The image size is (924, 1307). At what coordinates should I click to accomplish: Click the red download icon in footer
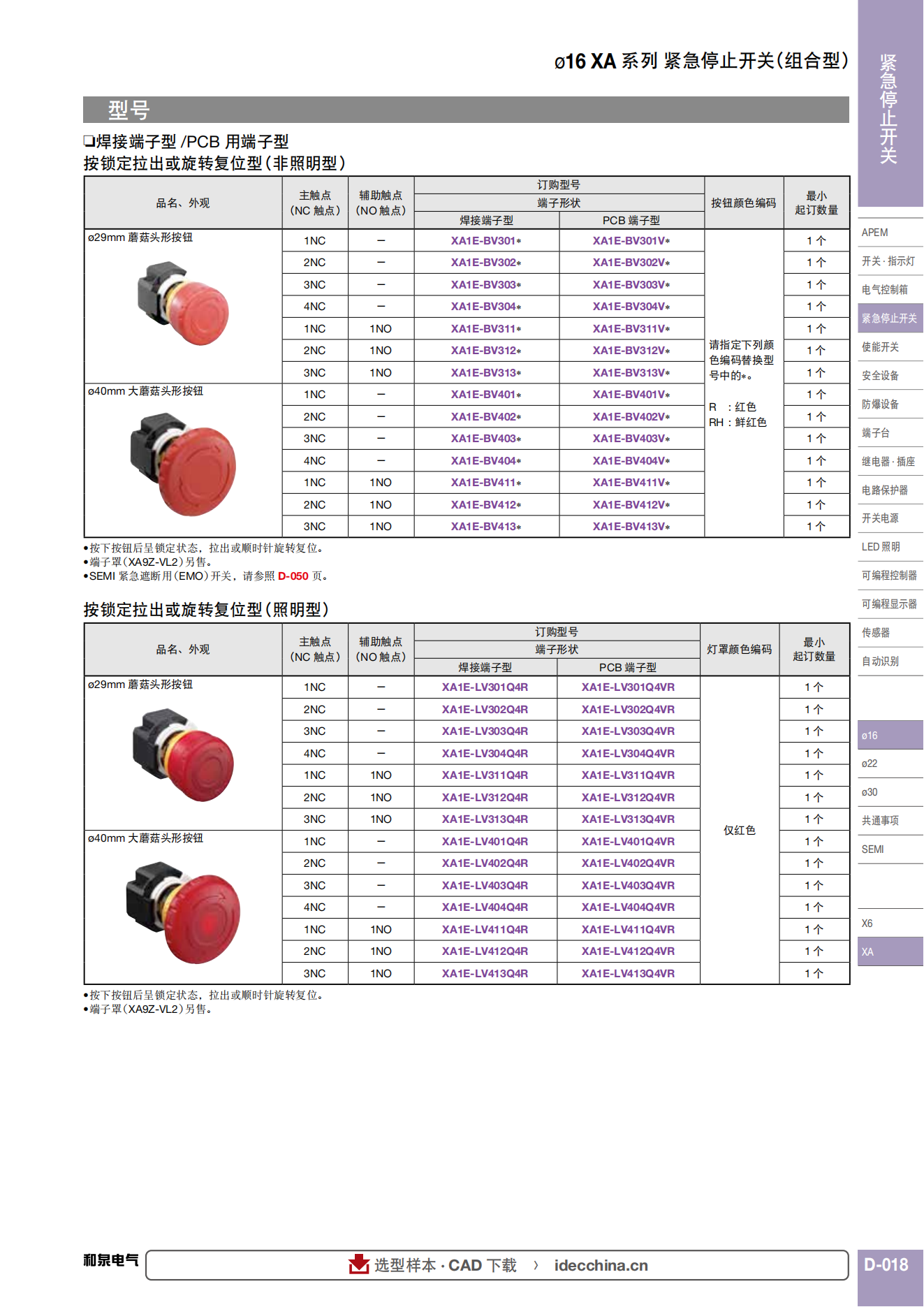[359, 1264]
